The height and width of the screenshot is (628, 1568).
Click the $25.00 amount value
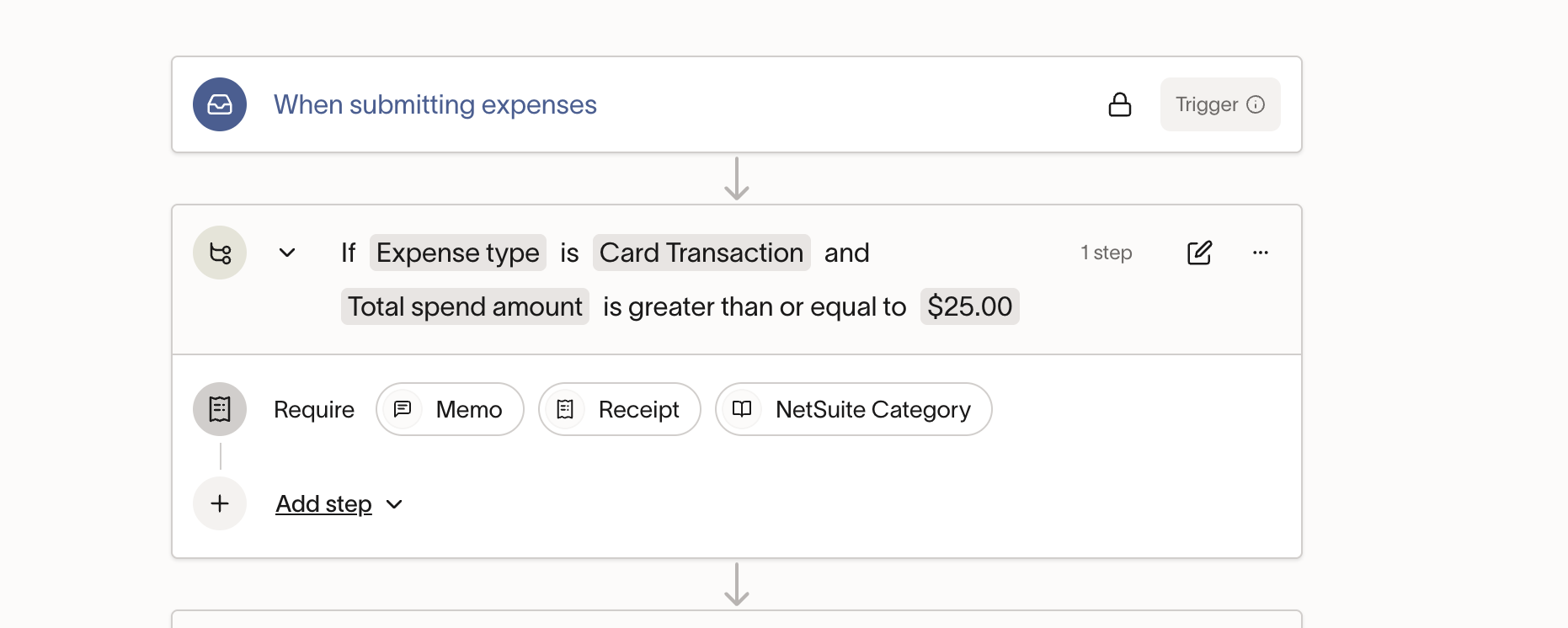[x=969, y=306]
